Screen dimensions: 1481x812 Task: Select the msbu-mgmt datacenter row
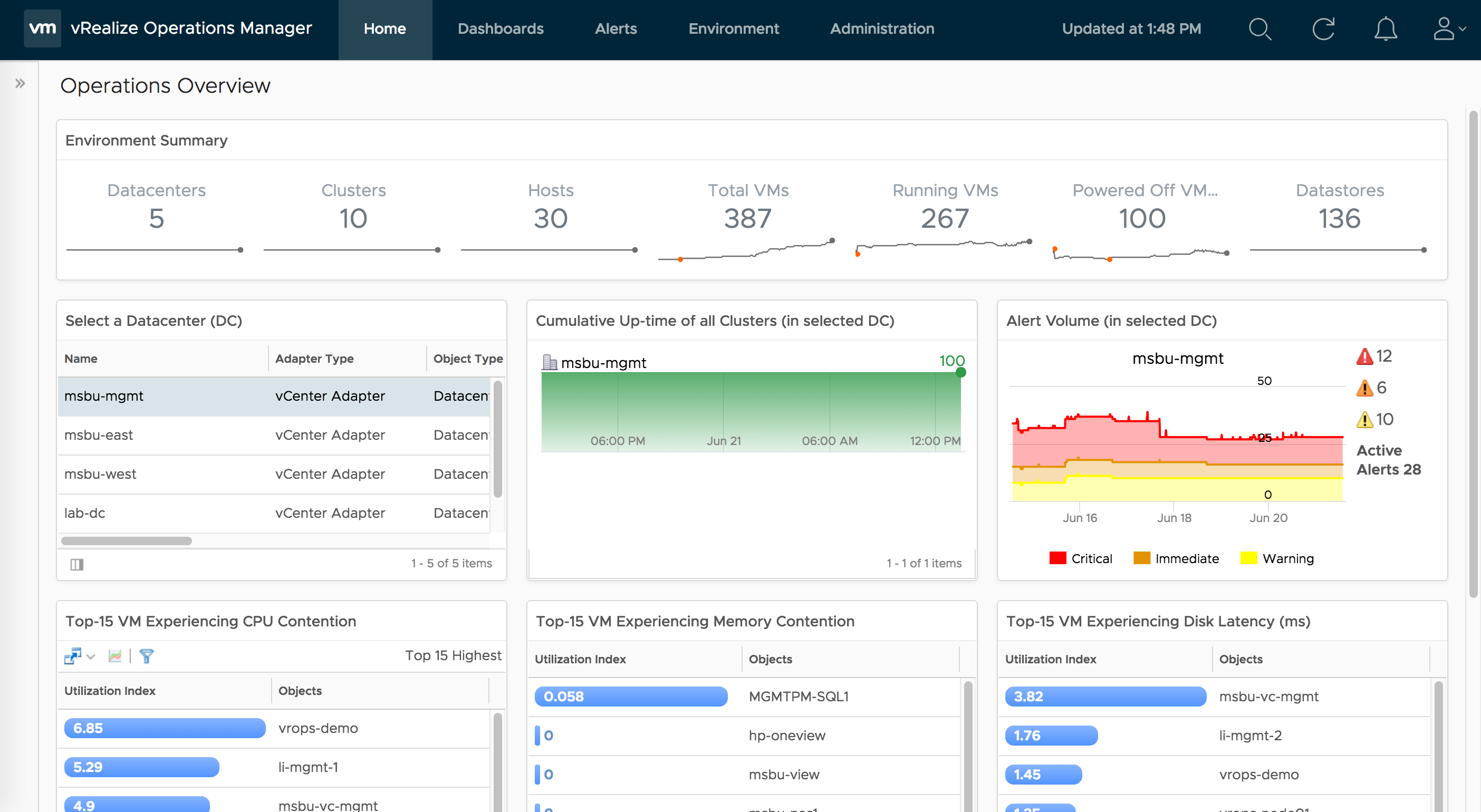pyautogui.click(x=274, y=396)
